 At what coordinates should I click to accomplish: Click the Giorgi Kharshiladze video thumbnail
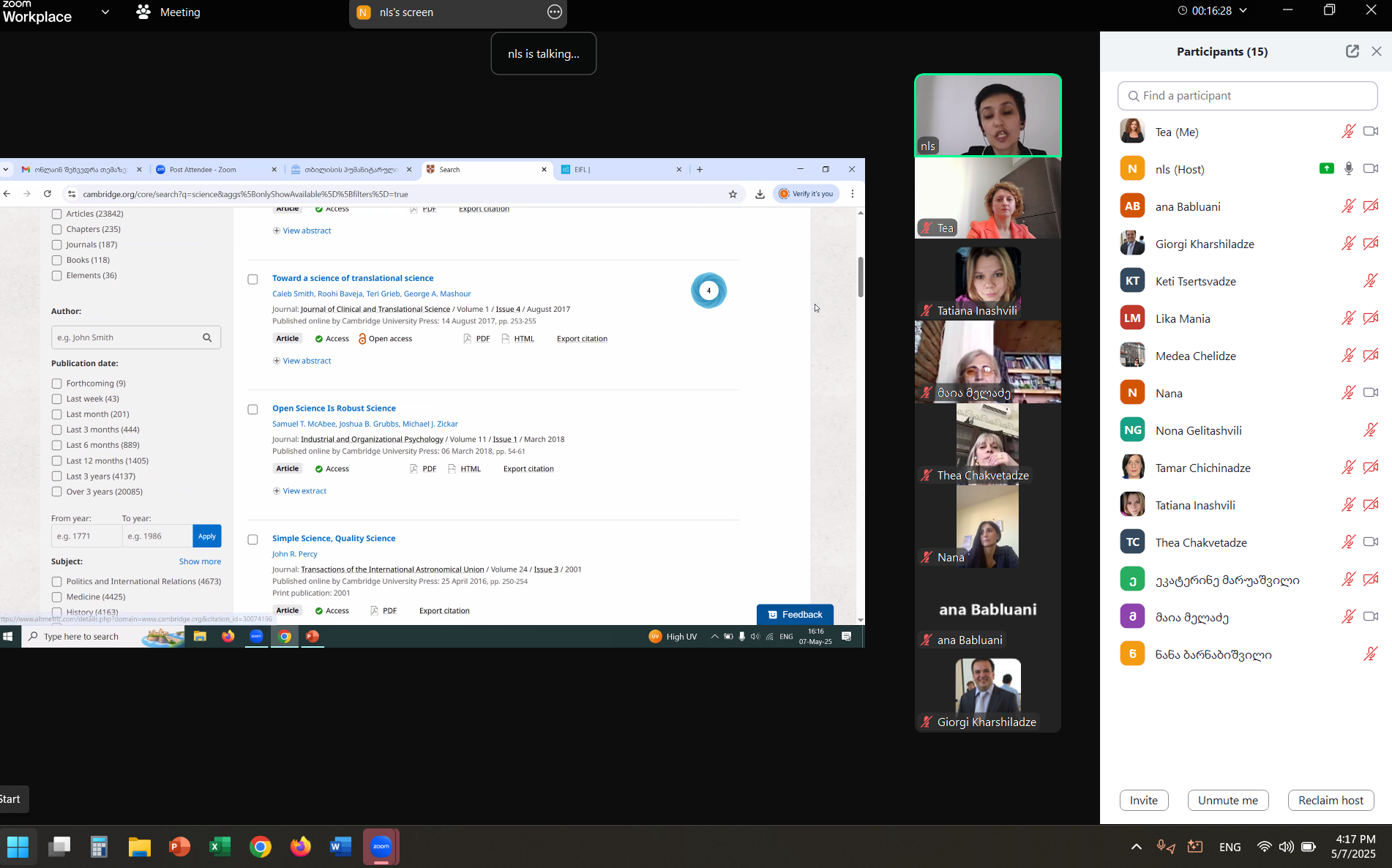987,691
